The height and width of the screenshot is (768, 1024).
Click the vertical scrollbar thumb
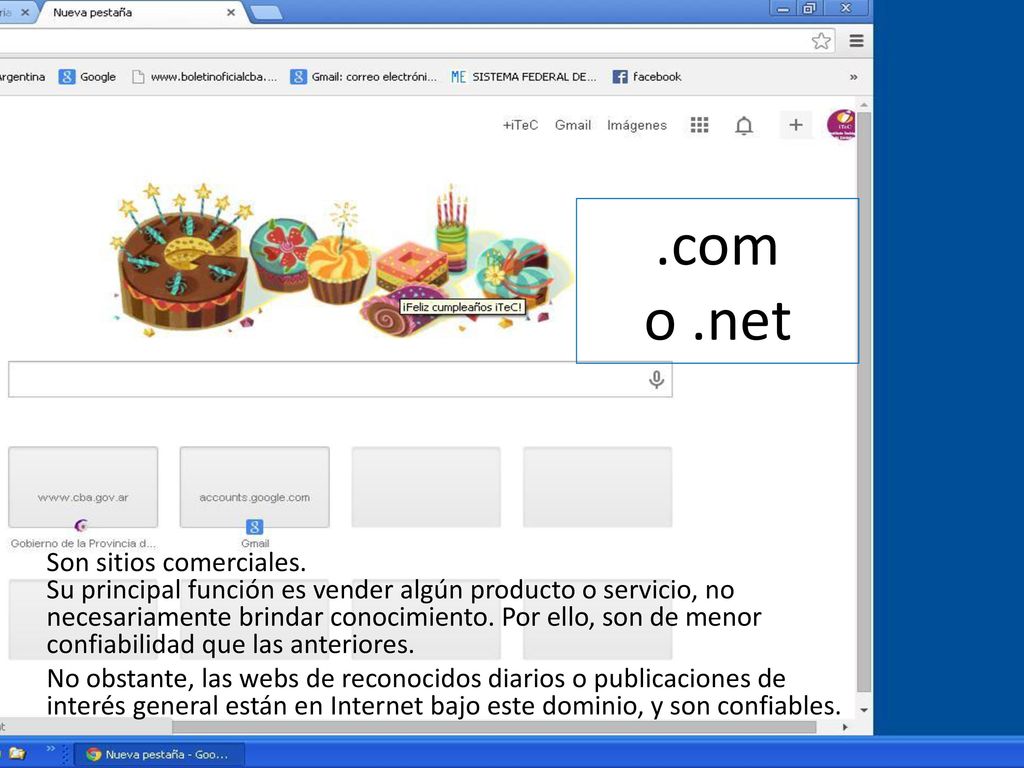pyautogui.click(x=864, y=402)
